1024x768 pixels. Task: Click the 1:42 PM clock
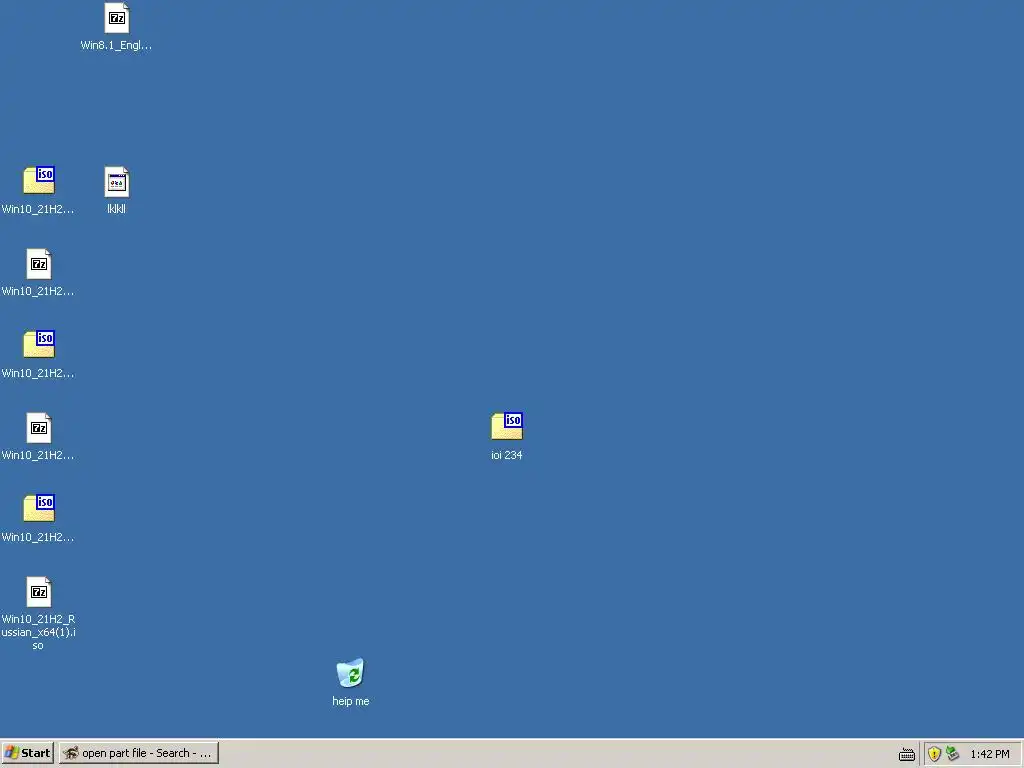pos(990,754)
